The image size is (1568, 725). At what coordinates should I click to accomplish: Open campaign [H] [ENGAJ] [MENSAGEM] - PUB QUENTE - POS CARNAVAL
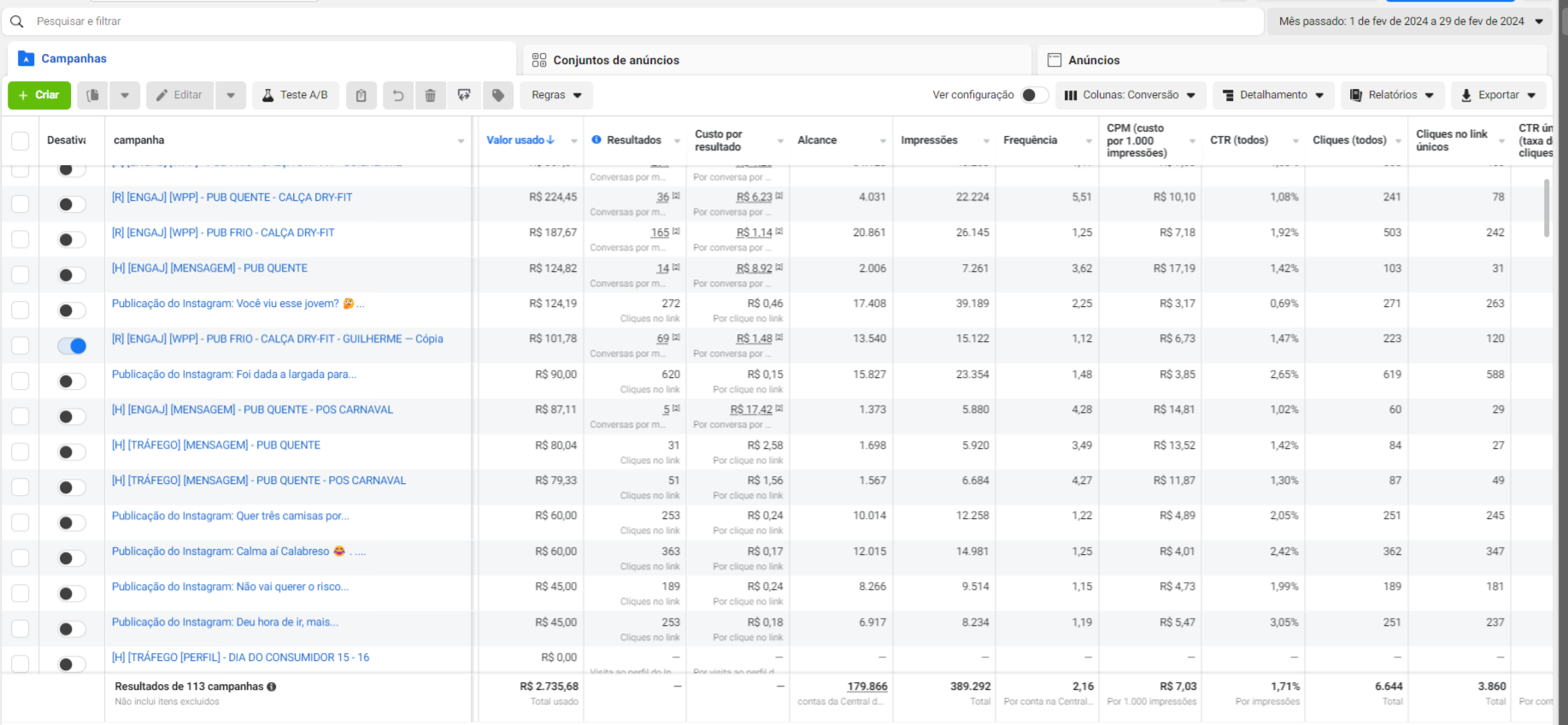pyautogui.click(x=252, y=410)
